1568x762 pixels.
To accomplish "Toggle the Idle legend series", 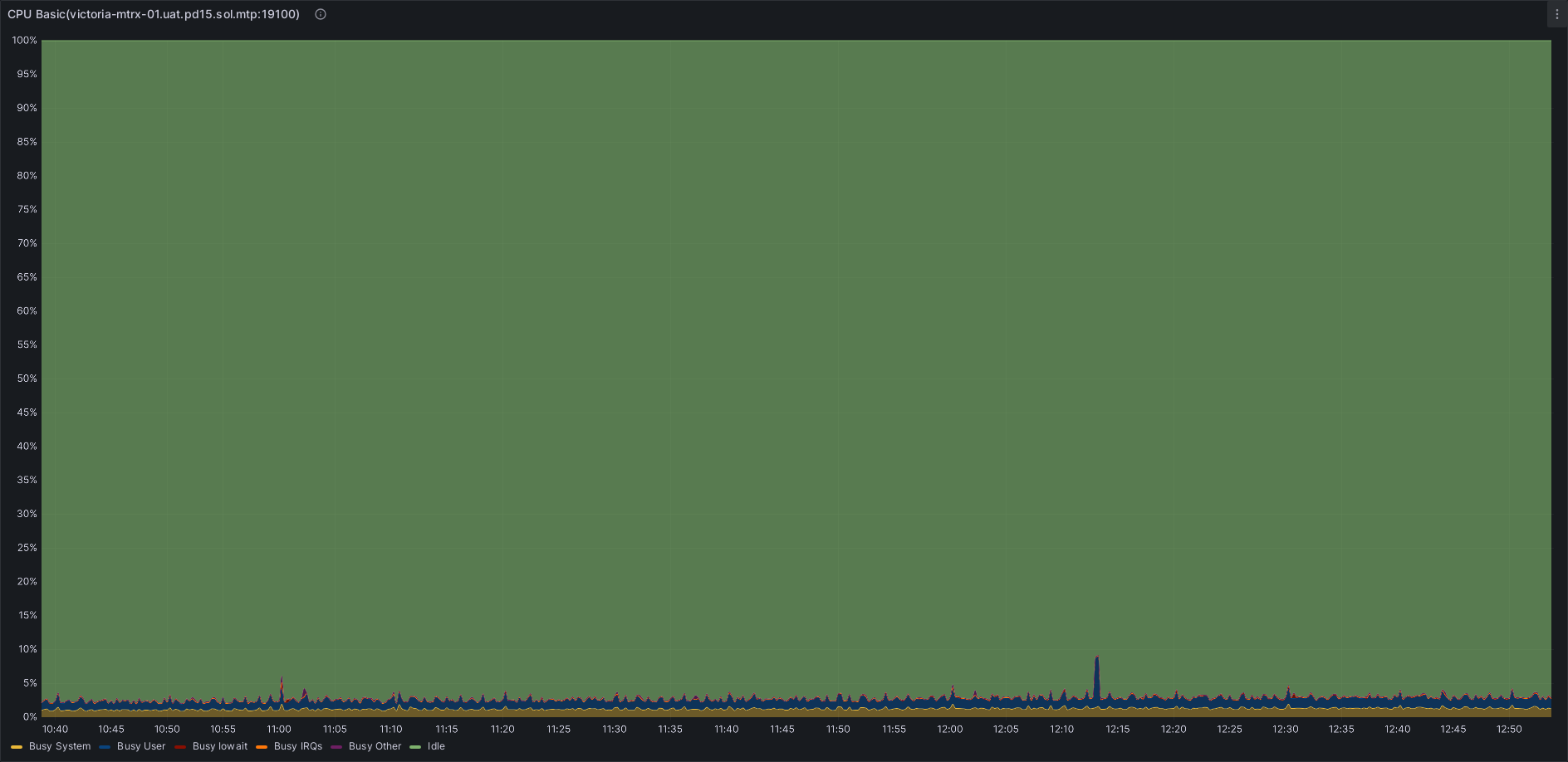I will pos(436,746).
